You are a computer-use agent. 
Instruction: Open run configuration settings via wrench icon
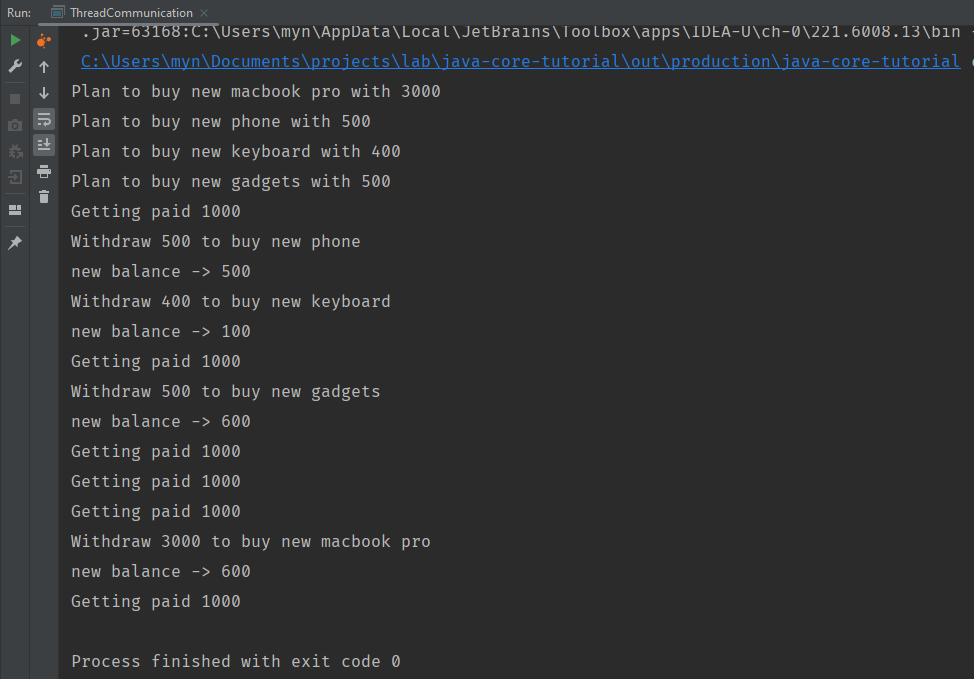point(15,68)
